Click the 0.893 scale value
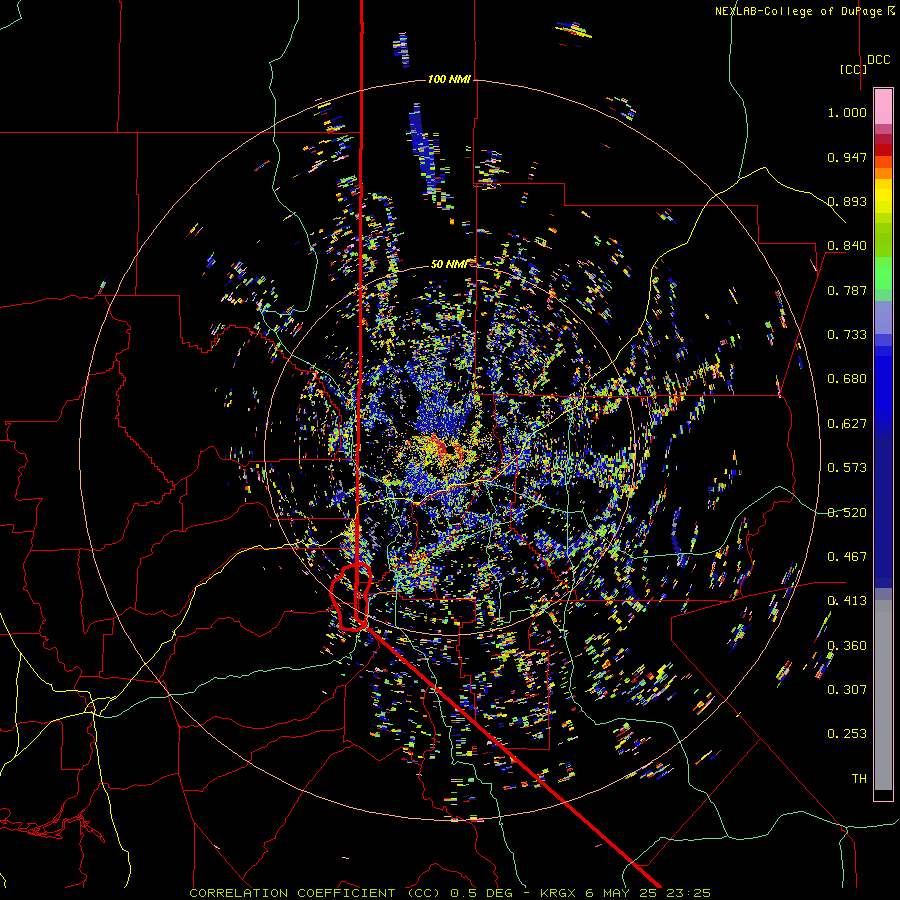The image size is (900, 900). point(847,201)
